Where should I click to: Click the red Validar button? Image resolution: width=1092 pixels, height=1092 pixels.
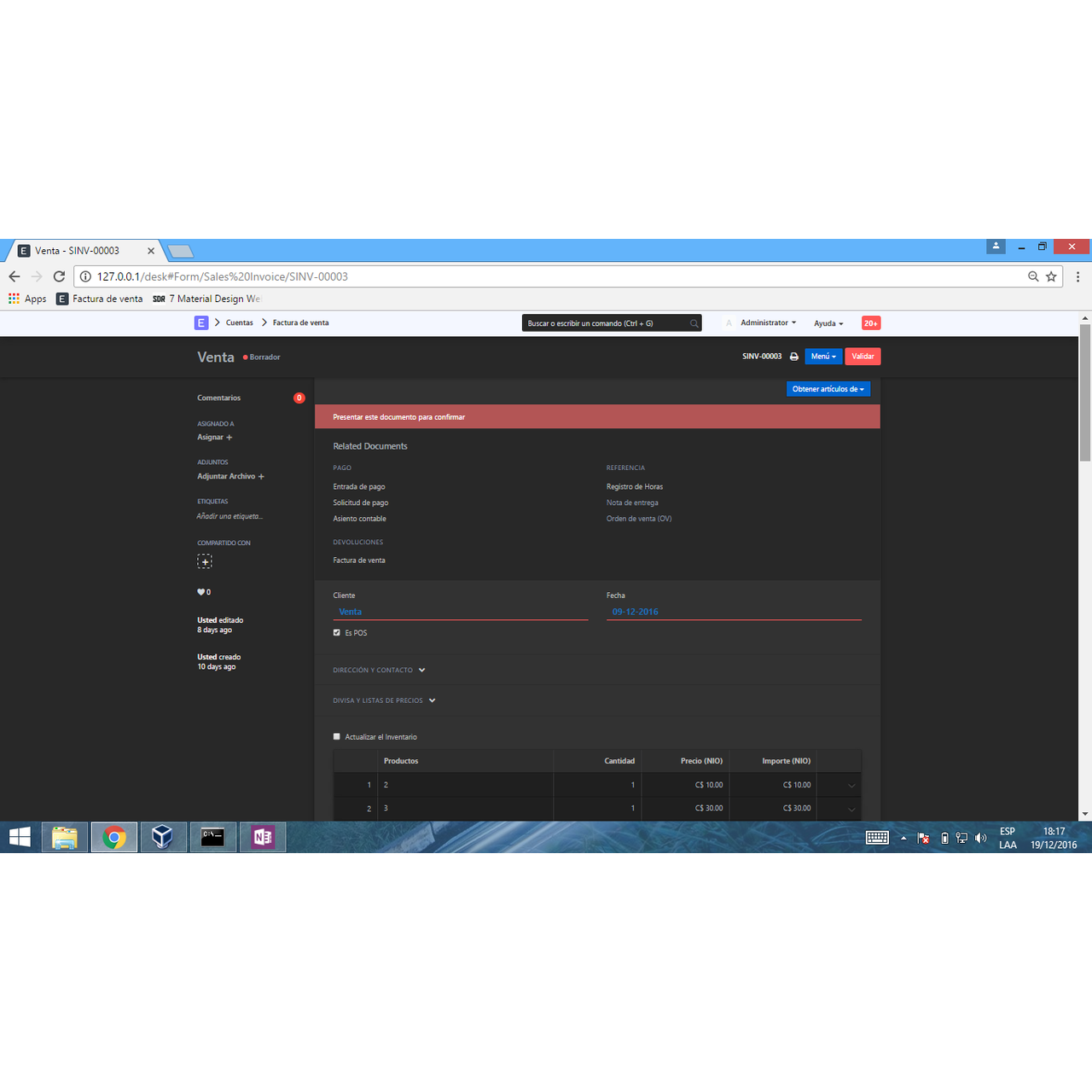point(863,357)
